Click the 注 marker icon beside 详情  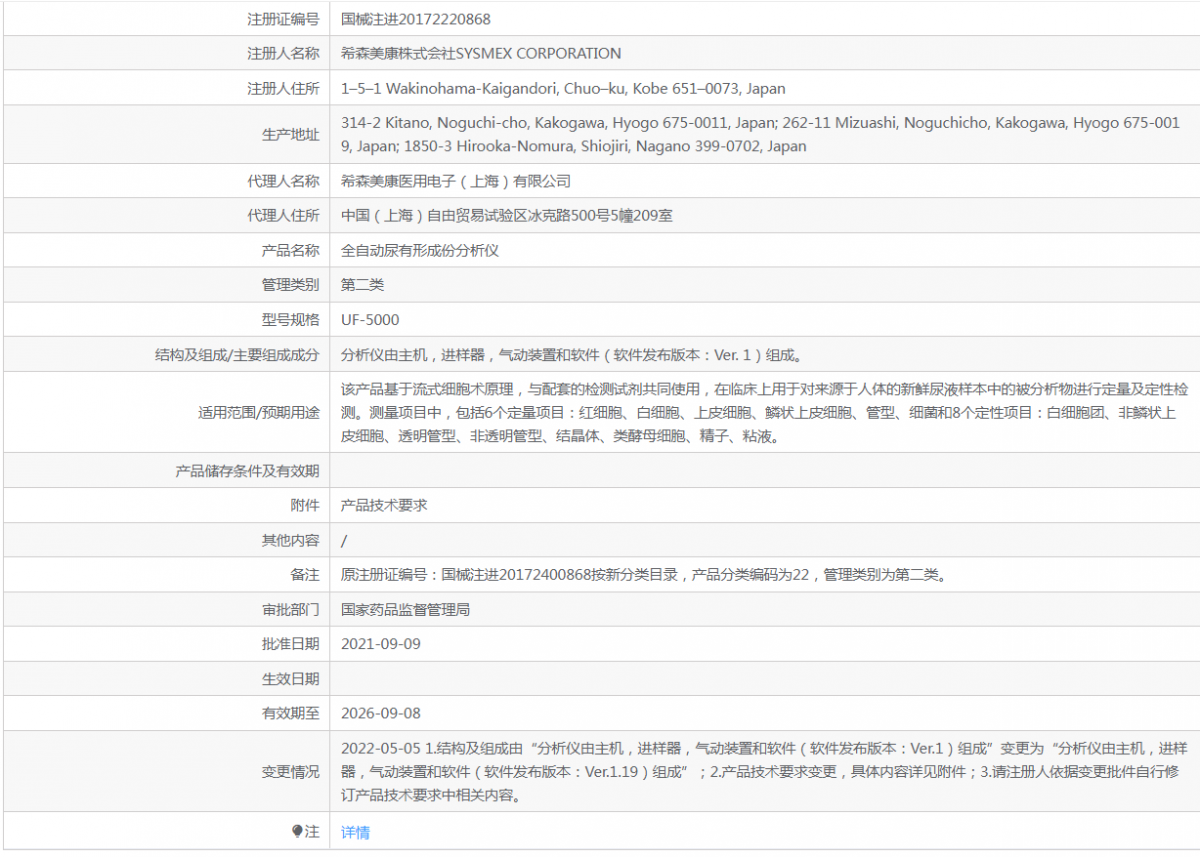click(297, 831)
